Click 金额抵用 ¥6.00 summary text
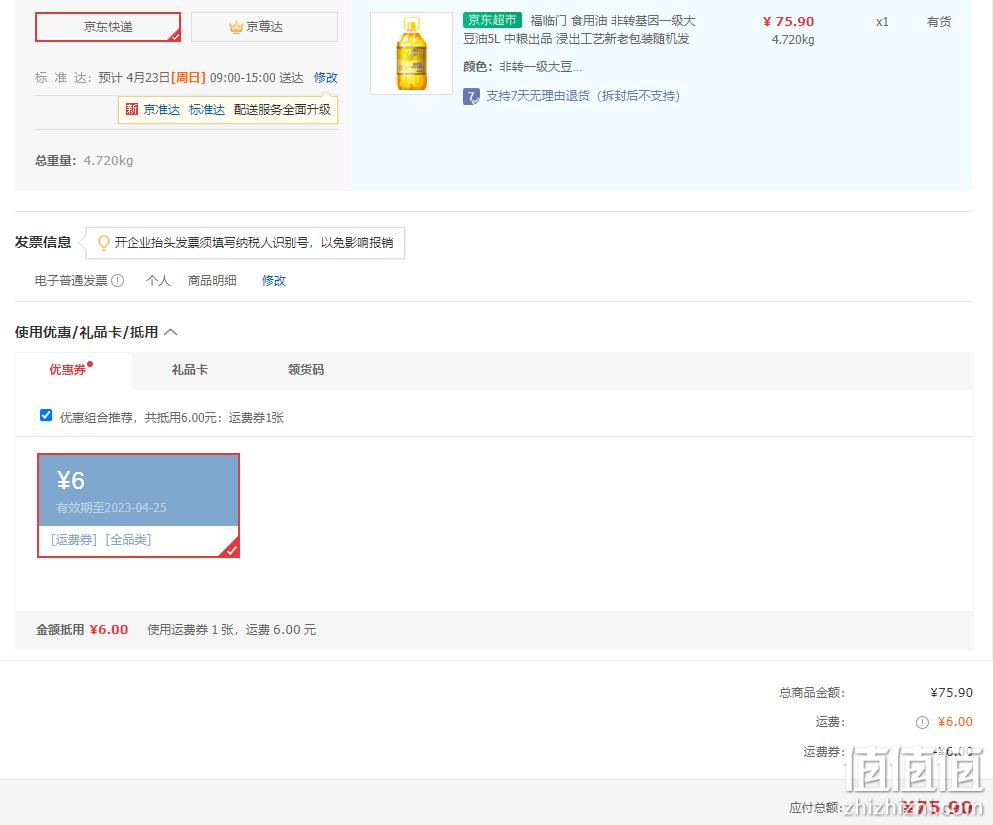The image size is (993, 825). 82,629
